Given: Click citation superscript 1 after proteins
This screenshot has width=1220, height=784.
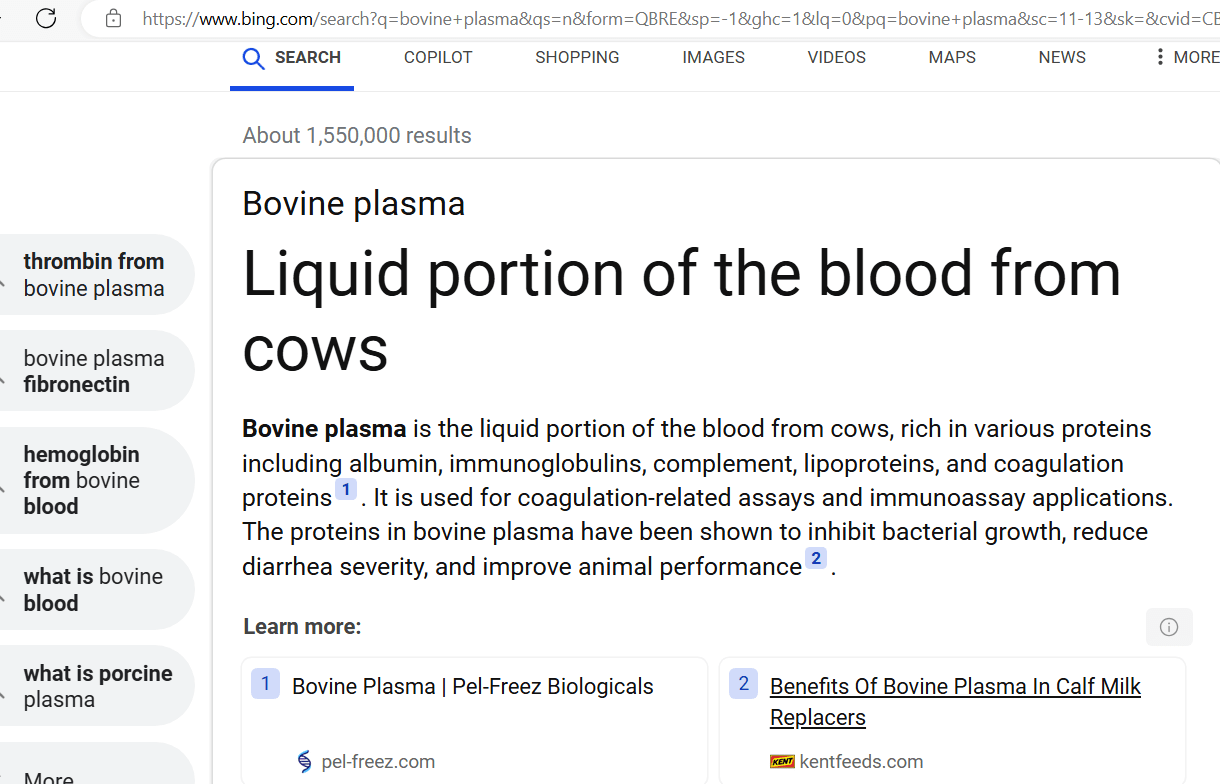Looking at the screenshot, I should (x=346, y=489).
